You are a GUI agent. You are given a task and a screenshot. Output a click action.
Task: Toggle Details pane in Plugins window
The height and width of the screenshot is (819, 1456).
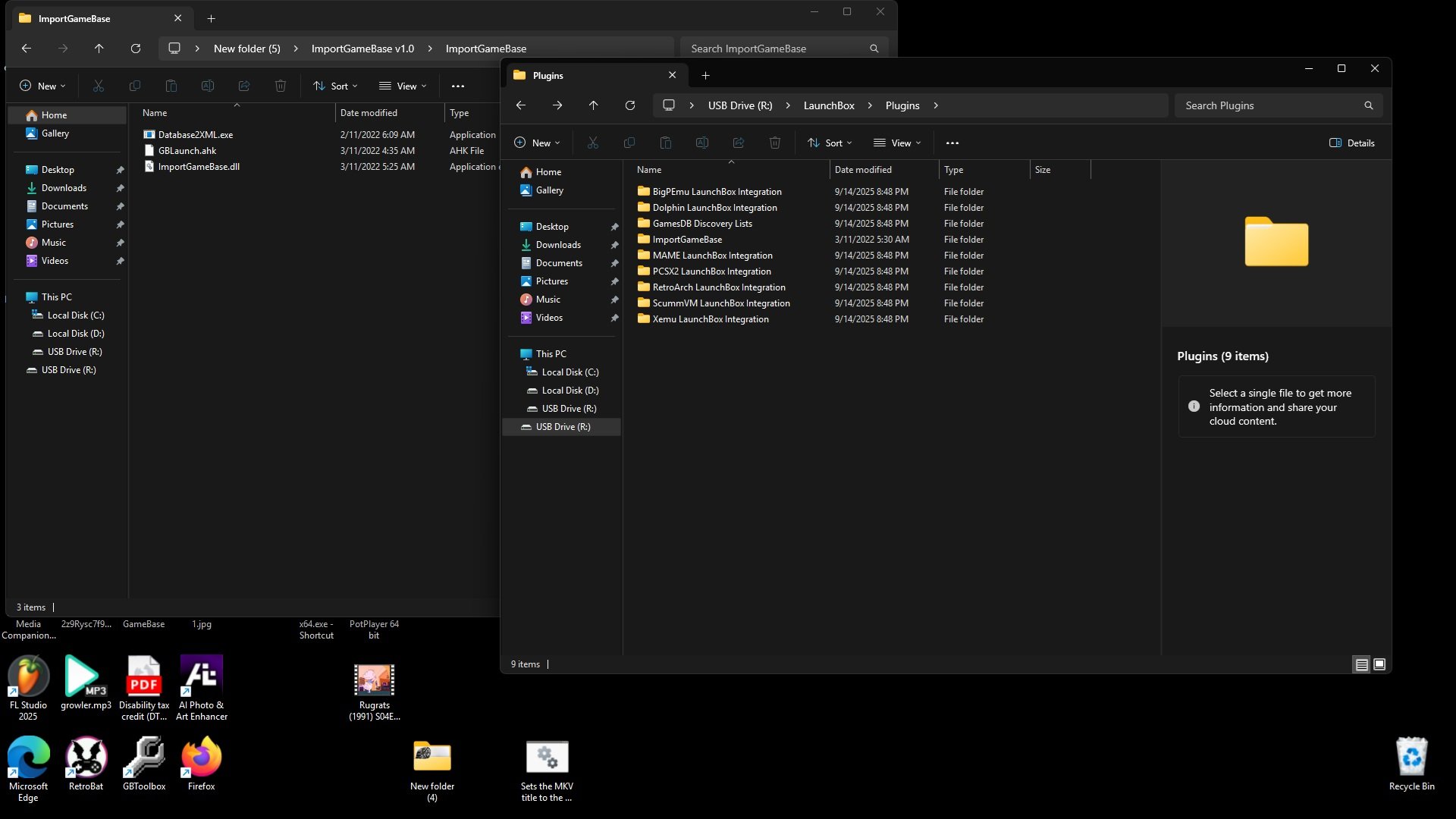click(1352, 143)
